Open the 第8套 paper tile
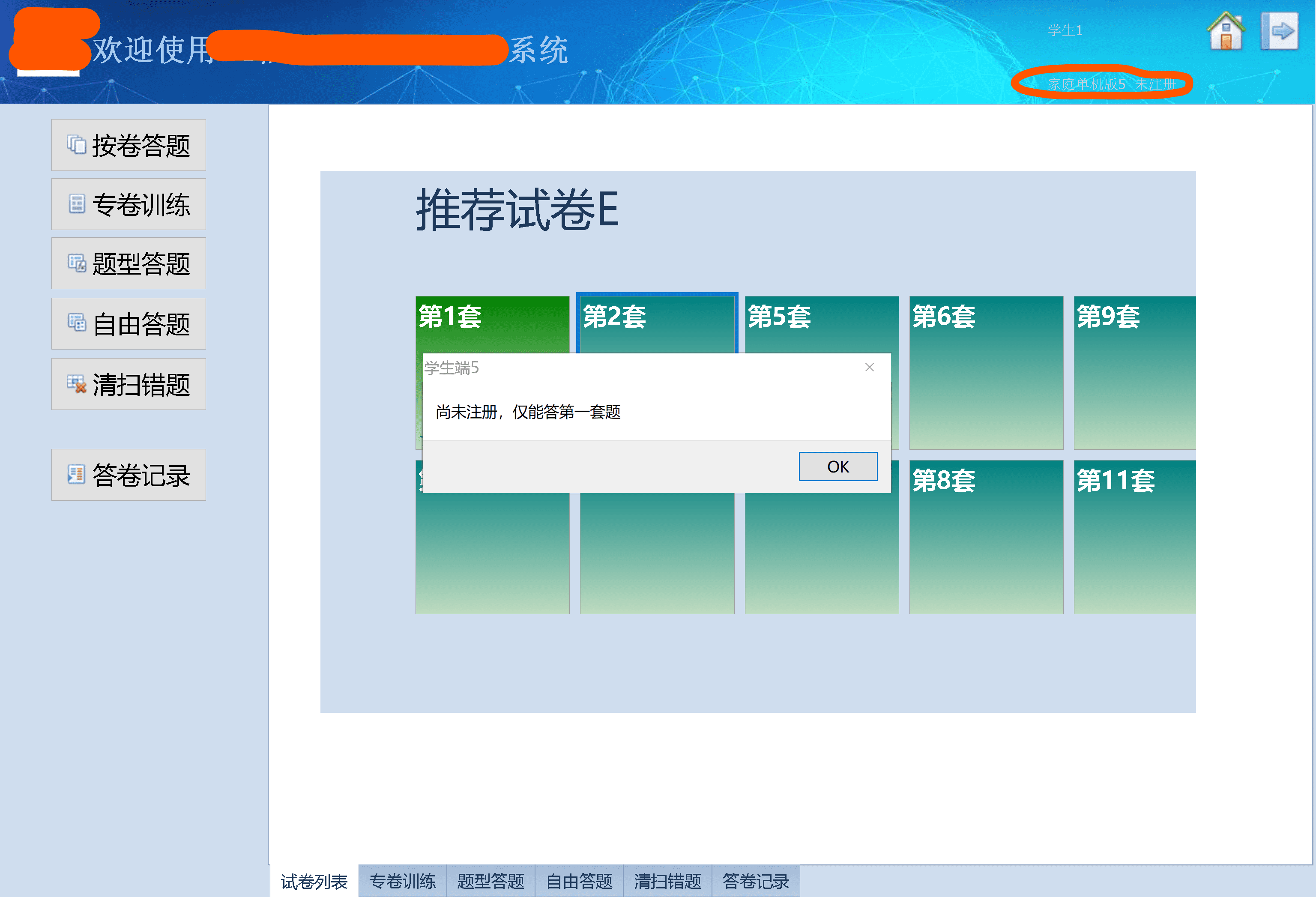This screenshot has height=897, width=1316. point(987,537)
